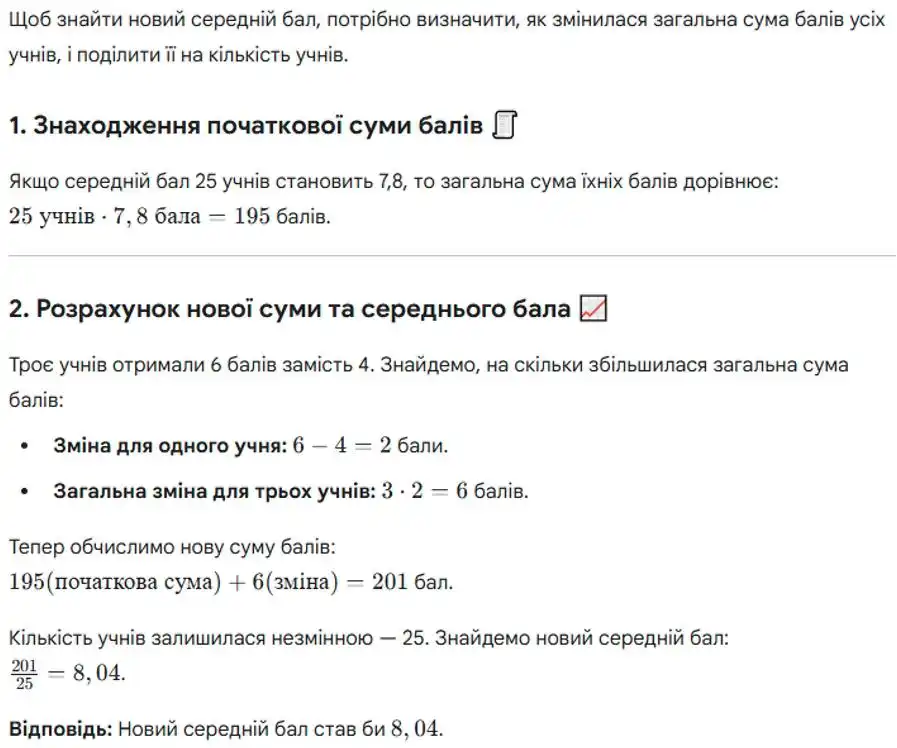Click the sentence starting "Якщо середній бал 25 учнів"

pyautogui.click(x=393, y=184)
